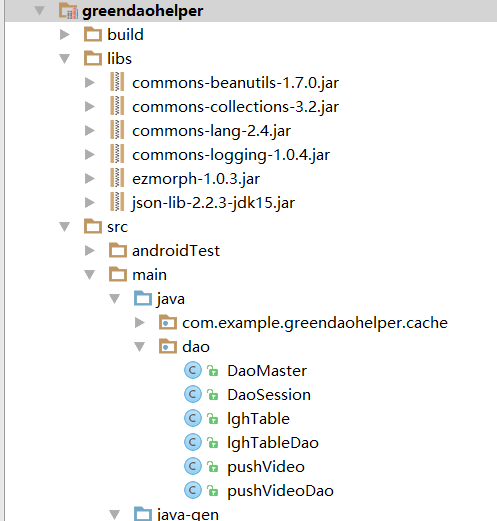
Task: Click the DaoMaster class icon
Action: [193, 370]
